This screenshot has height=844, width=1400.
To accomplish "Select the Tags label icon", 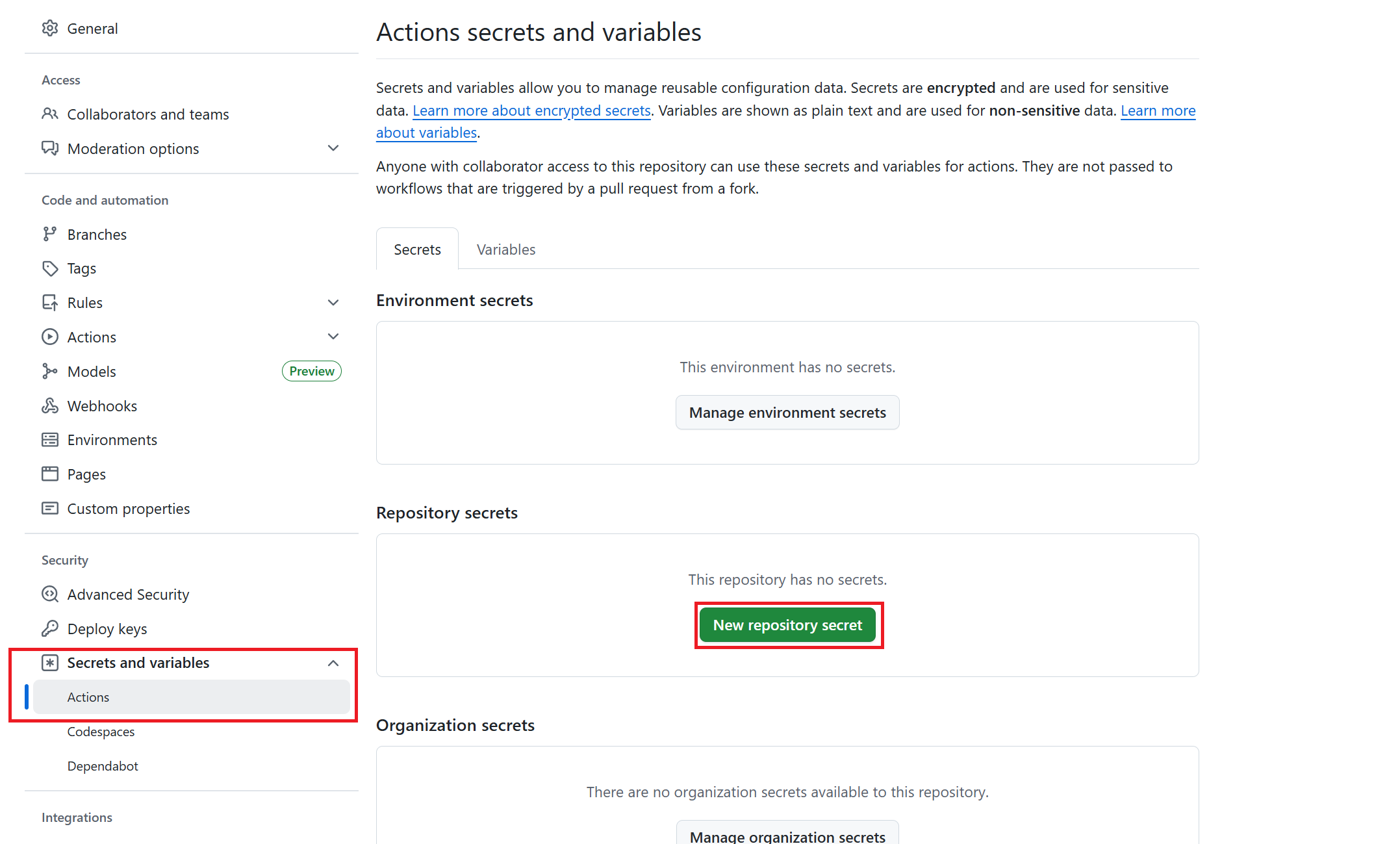I will (x=50, y=268).
